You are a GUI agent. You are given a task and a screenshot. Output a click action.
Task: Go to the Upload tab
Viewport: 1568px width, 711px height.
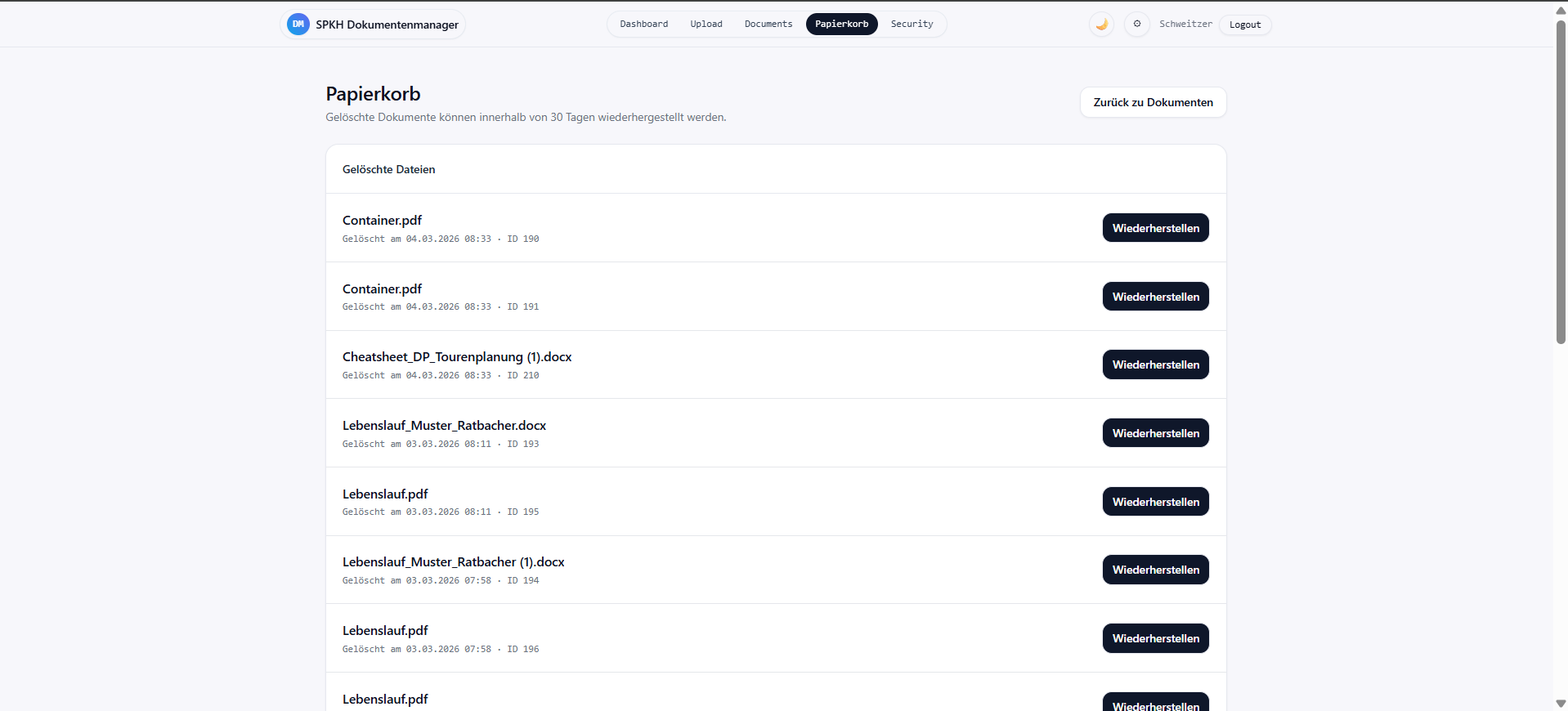coord(706,25)
